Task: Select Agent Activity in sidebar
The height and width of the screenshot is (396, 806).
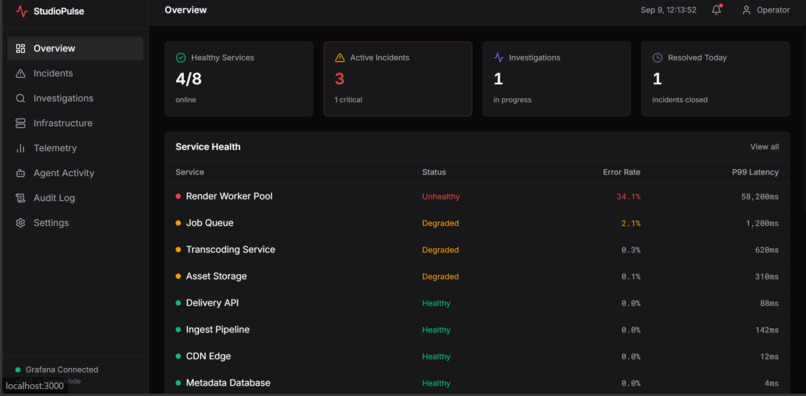Action: coord(75,173)
